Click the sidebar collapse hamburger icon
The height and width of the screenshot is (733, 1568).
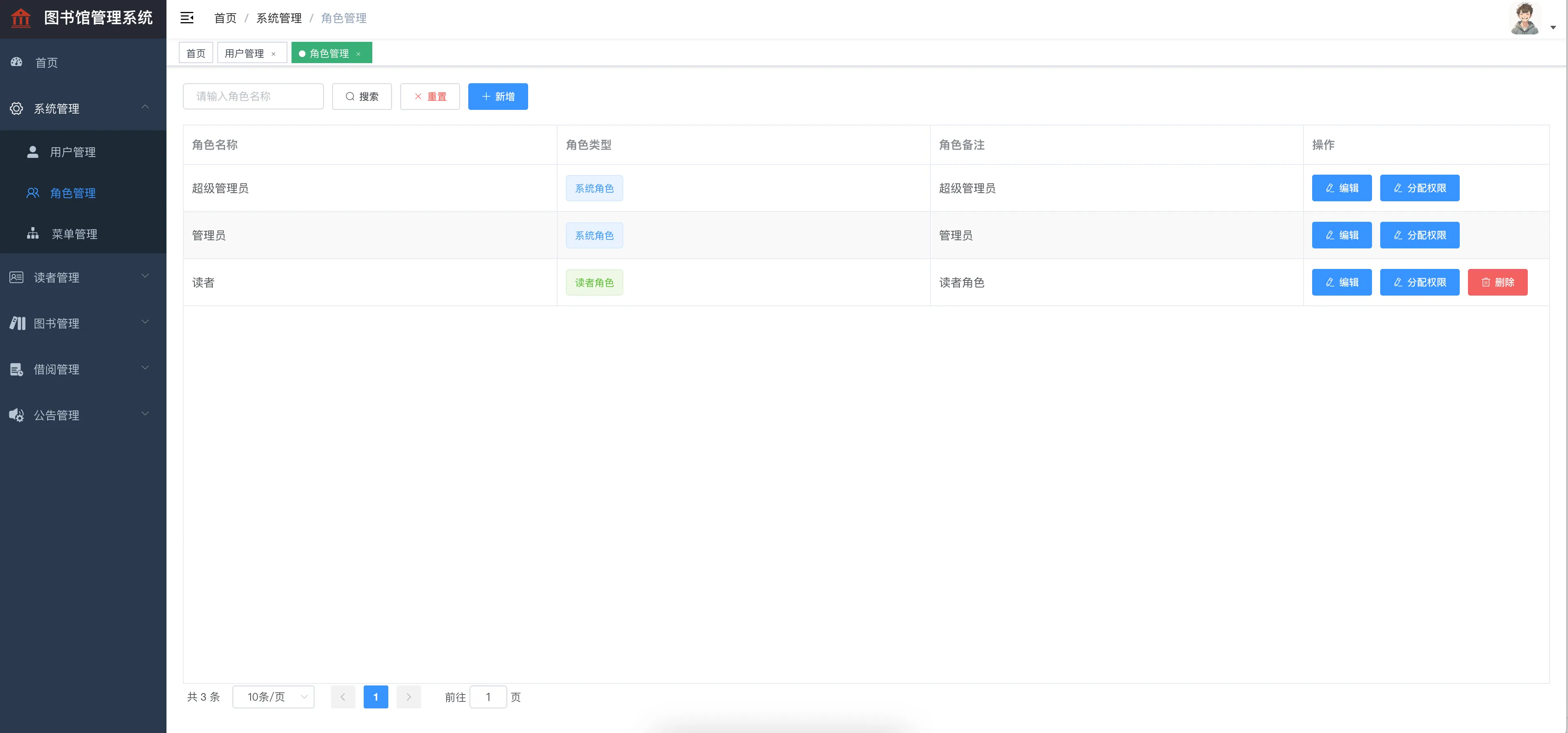pos(187,18)
